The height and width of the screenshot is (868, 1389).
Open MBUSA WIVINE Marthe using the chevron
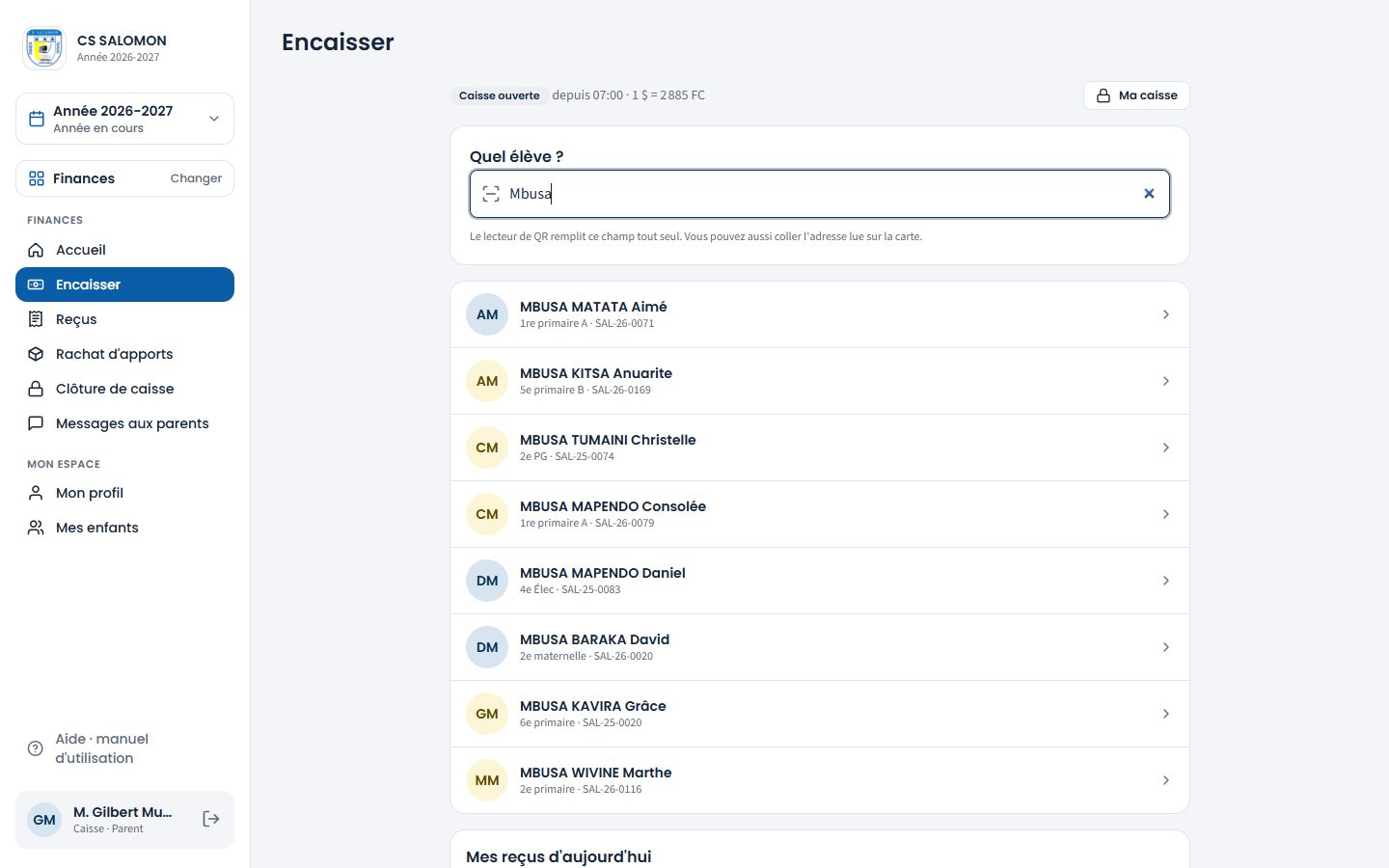1166,780
